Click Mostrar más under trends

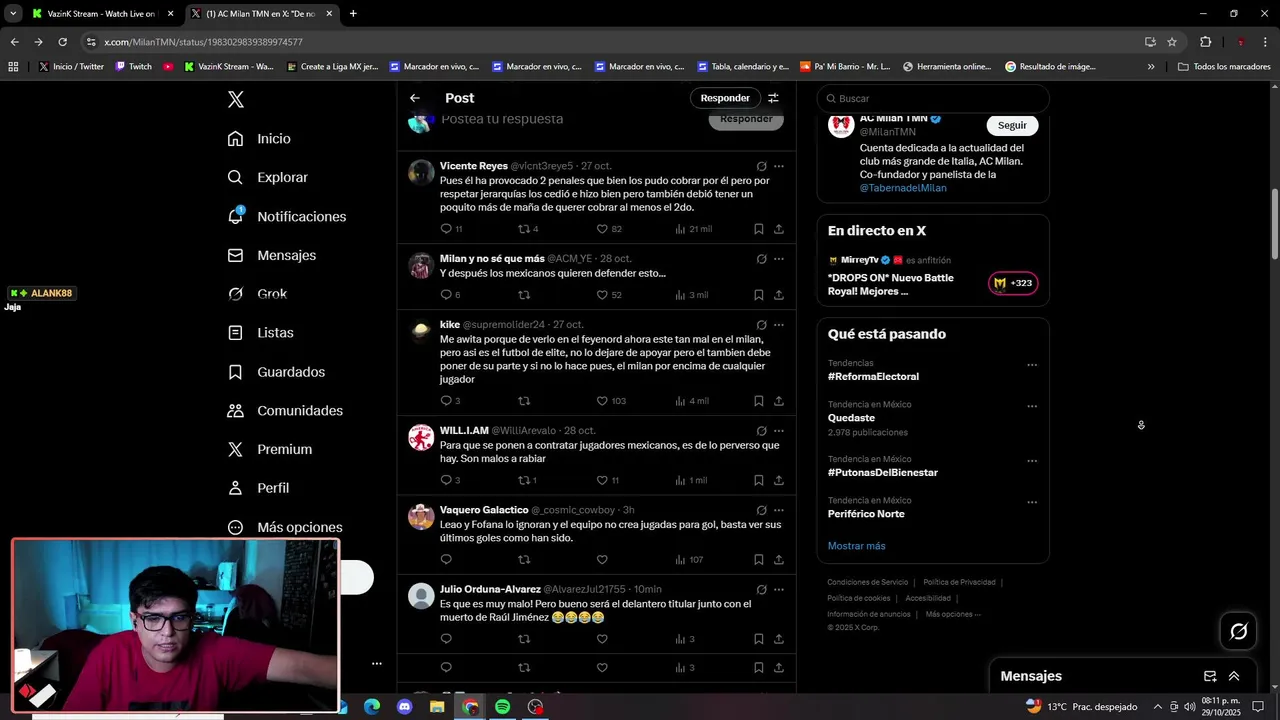(x=856, y=546)
